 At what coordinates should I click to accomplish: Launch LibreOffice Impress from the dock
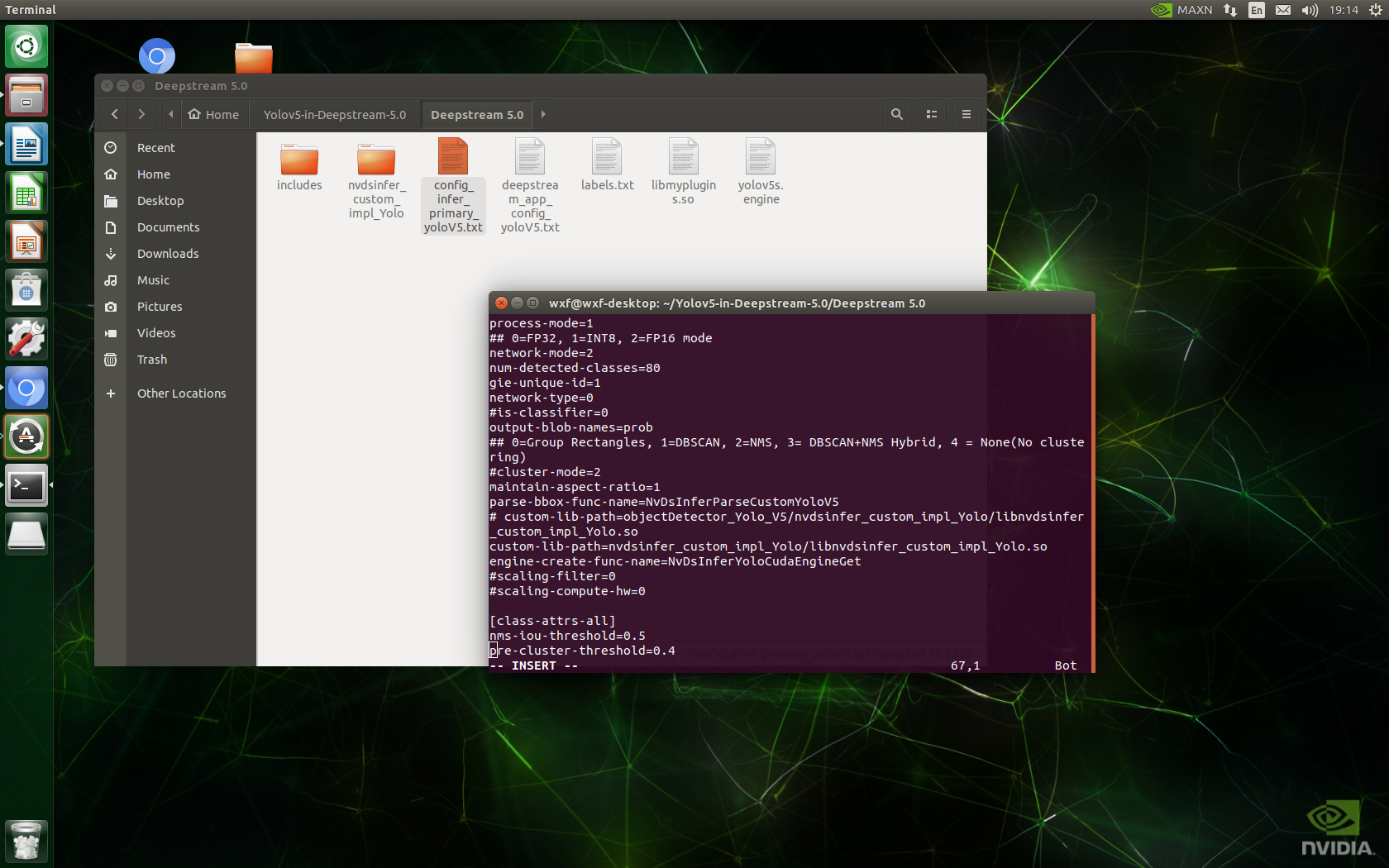pyautogui.click(x=26, y=241)
